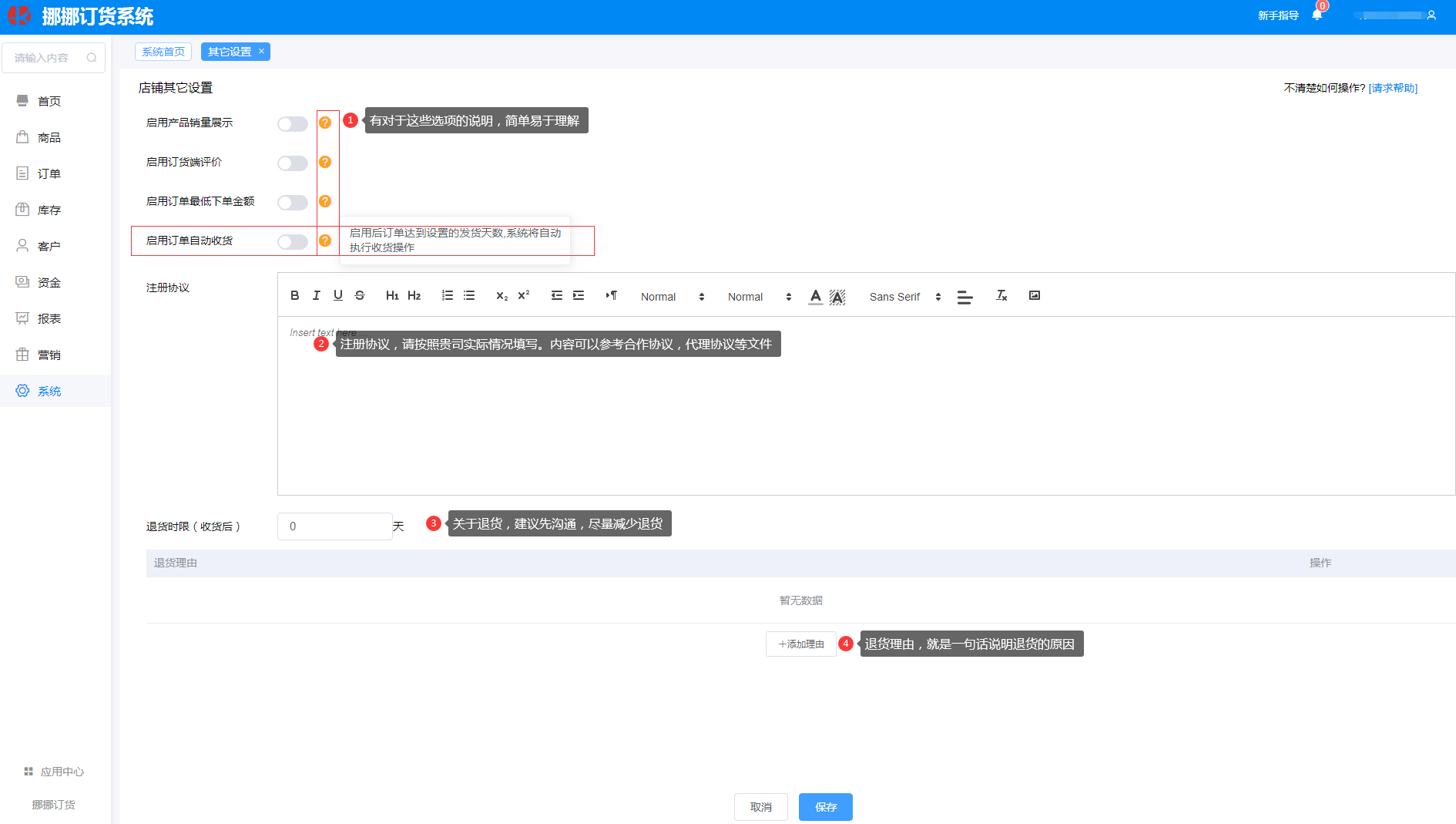This screenshot has width=1456, height=824.
Task: Enable 启用产品销量展示 toggle
Action: click(293, 123)
